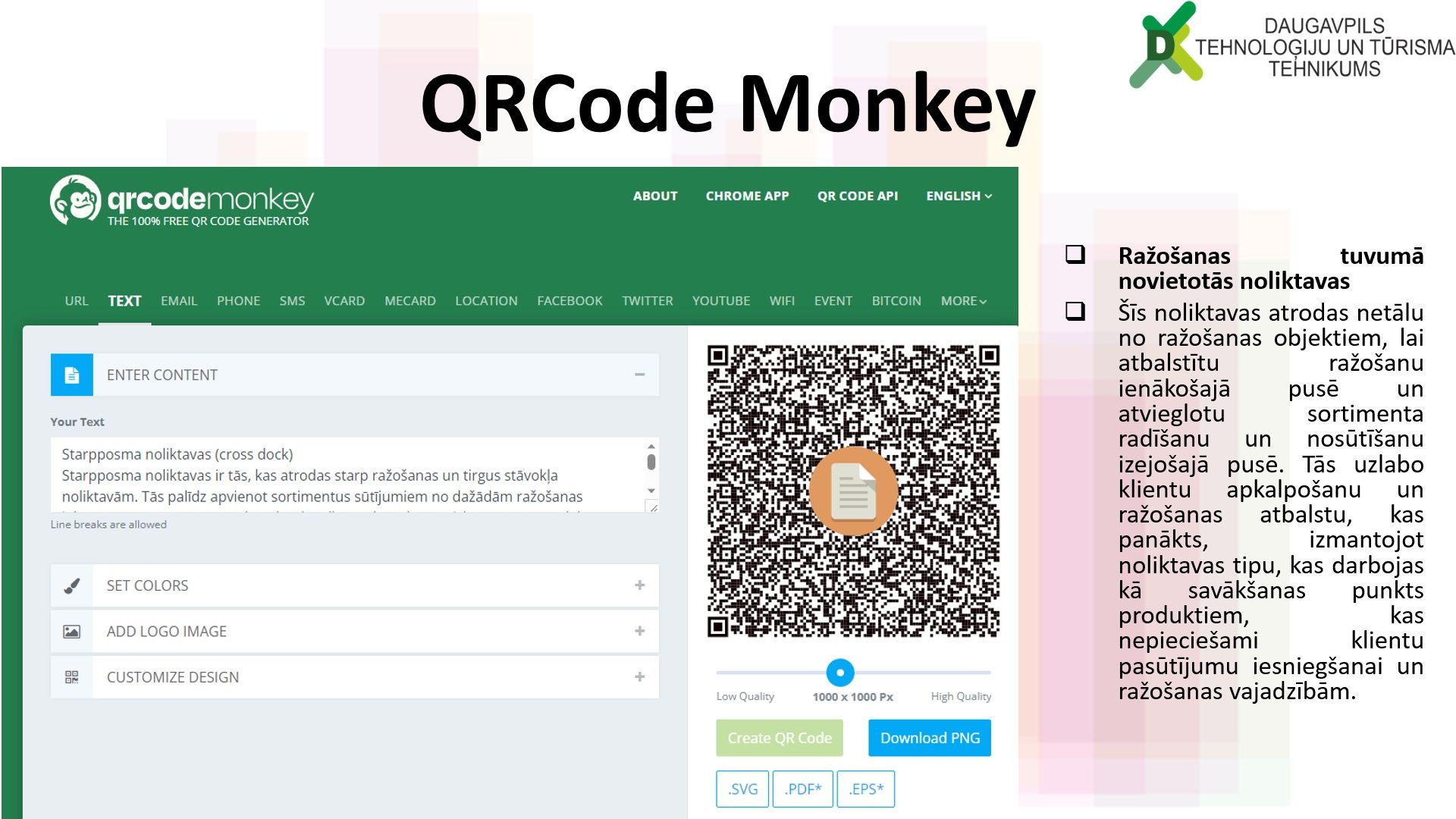The width and height of the screenshot is (1456, 819).
Task: Click the document icon beside Enter Content
Action: (x=72, y=375)
